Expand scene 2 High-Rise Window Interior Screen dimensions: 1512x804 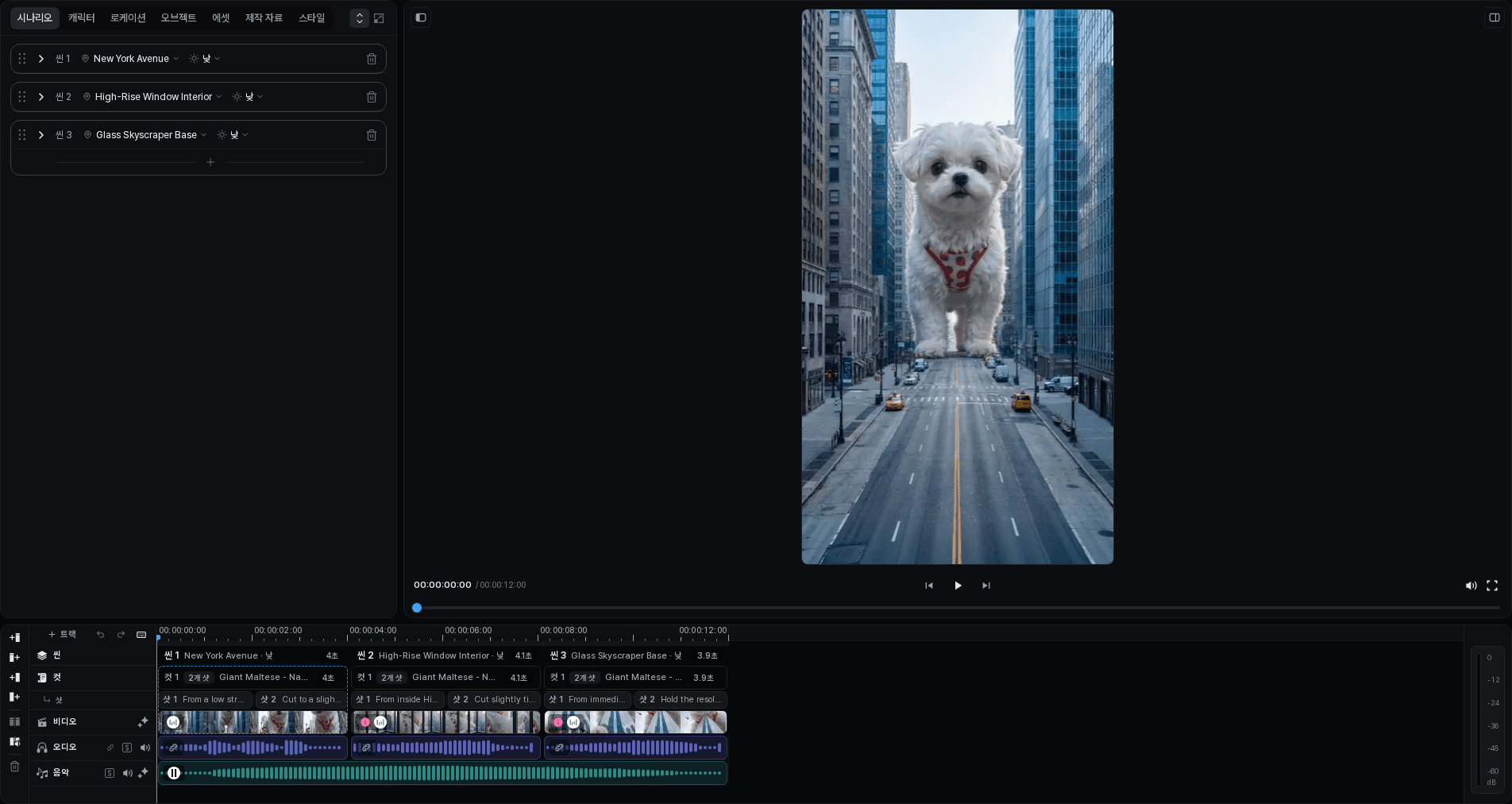point(41,97)
